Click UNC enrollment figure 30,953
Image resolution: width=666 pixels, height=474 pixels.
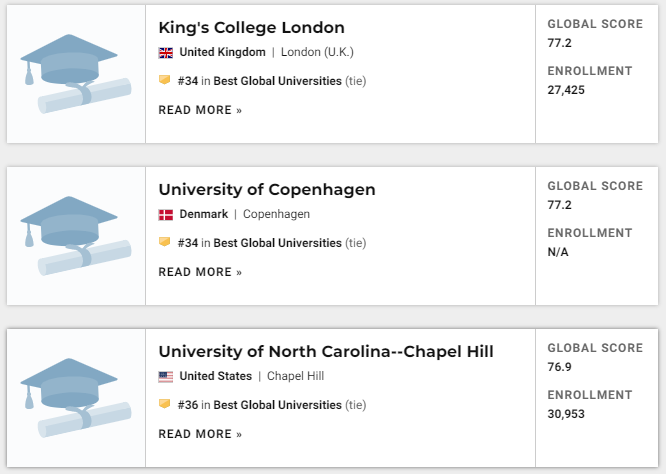pyautogui.click(x=566, y=414)
